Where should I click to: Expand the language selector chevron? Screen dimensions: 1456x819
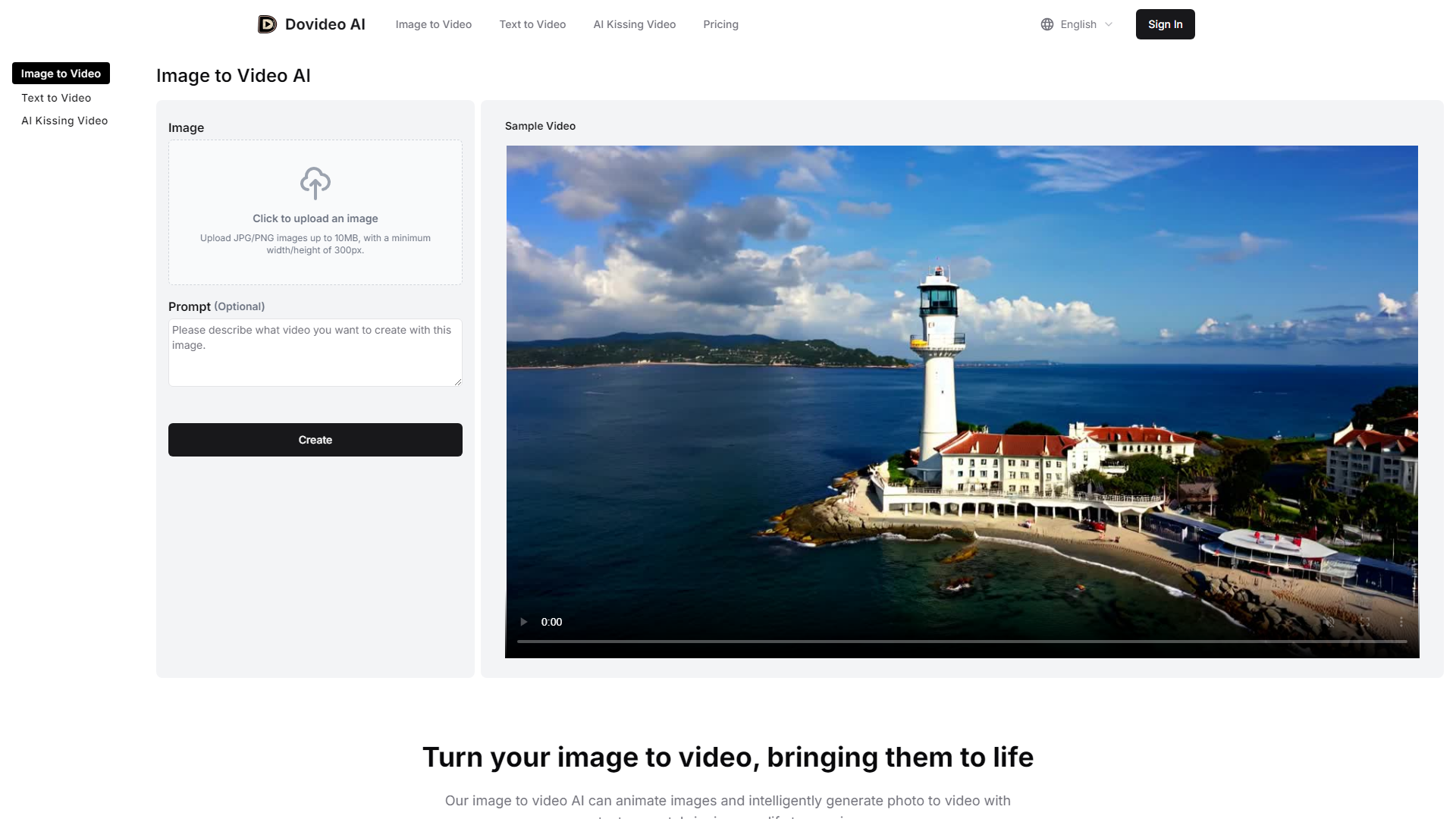[1112, 24]
